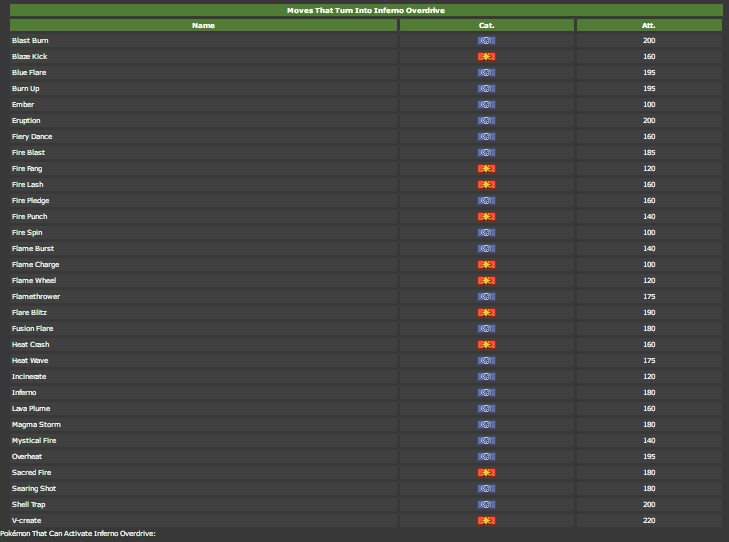This screenshot has width=729, height=542.
Task: Click the category icon in Fiery Dance row
Action: (486, 137)
